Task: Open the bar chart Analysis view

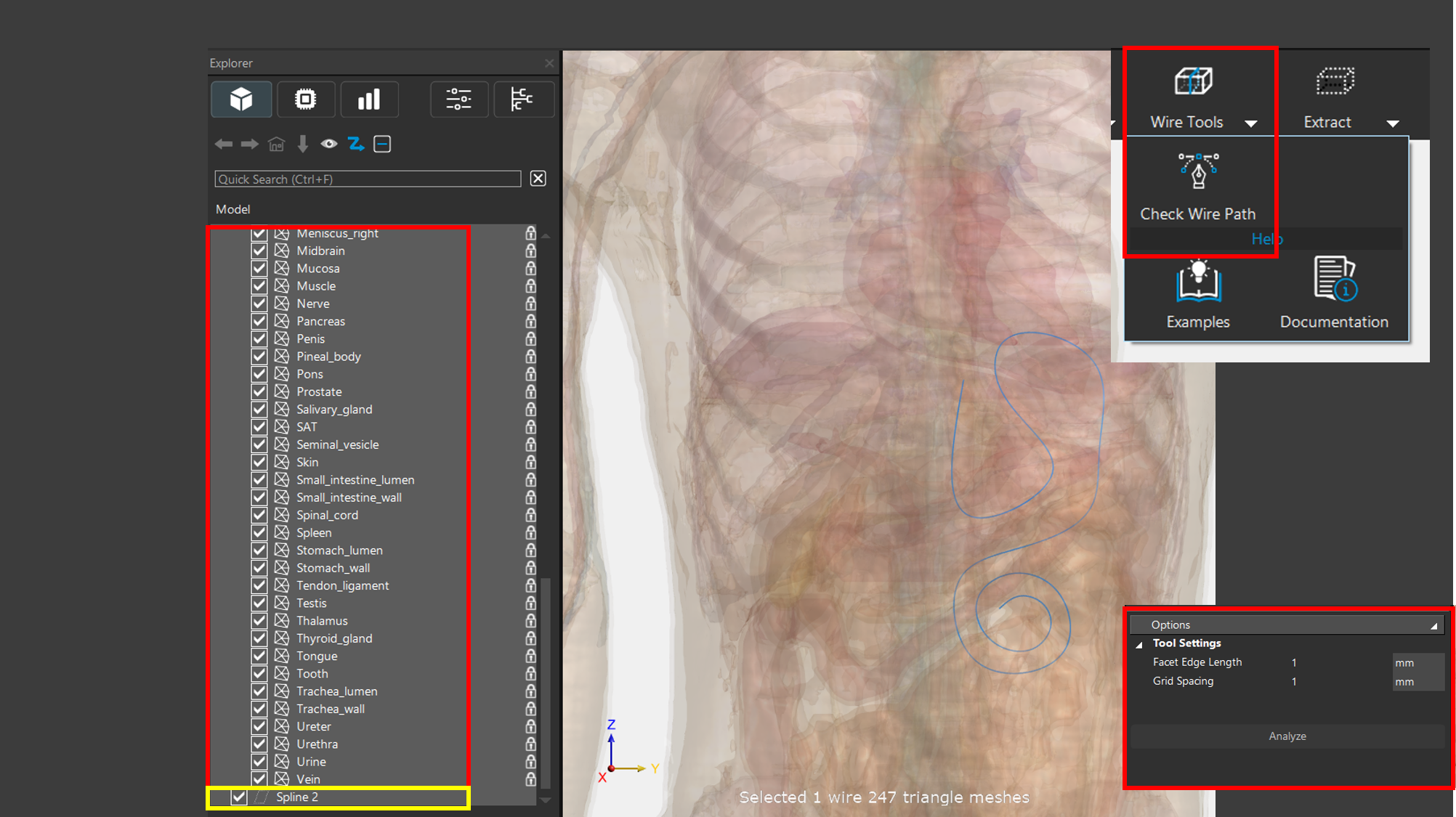Action: pos(369,99)
